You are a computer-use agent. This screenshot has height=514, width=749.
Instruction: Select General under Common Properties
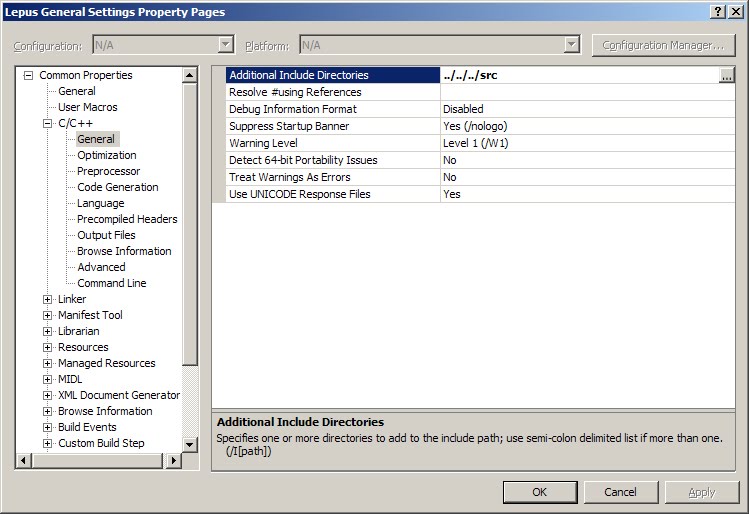[76, 91]
